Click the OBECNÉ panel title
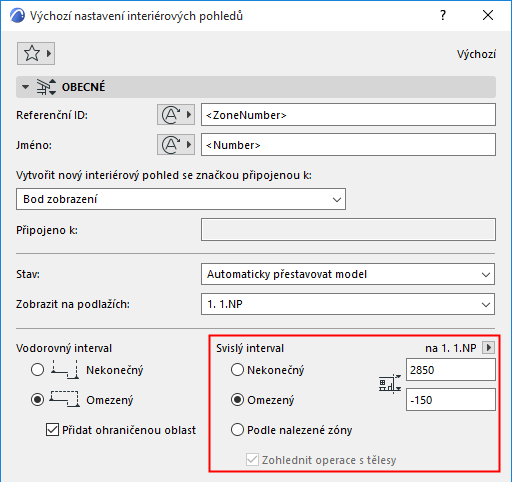The image size is (512, 482). point(83,87)
